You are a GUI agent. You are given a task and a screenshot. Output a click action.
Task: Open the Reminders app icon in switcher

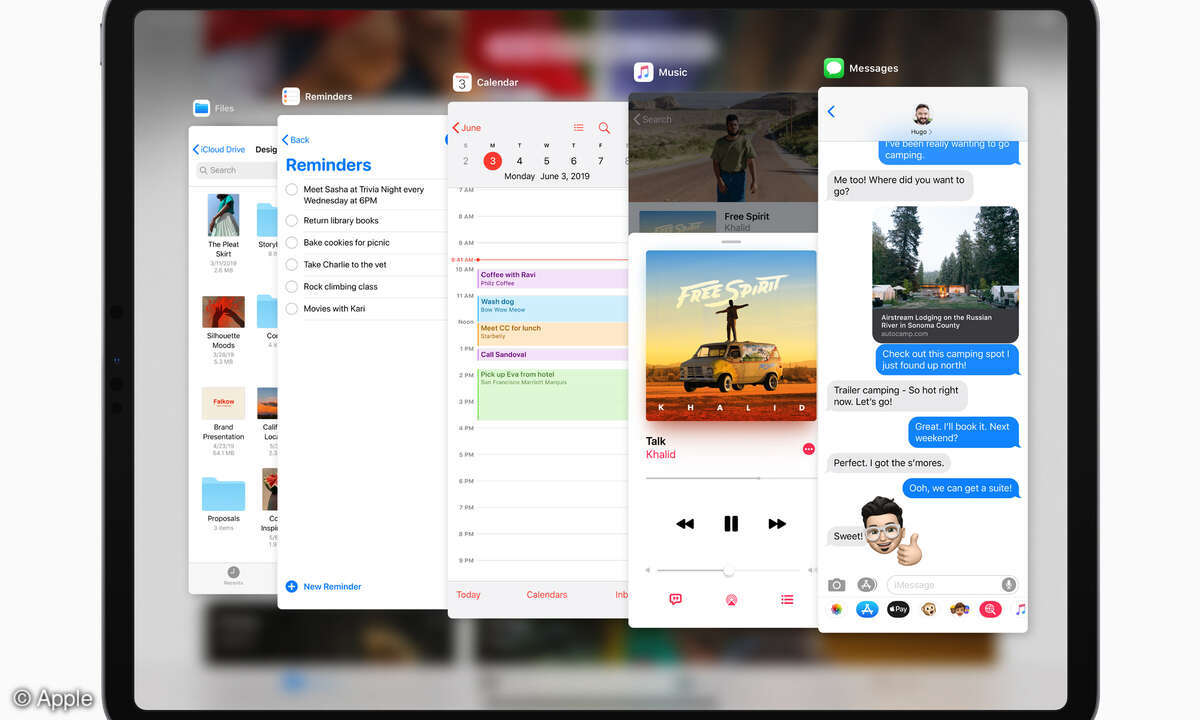(291, 96)
